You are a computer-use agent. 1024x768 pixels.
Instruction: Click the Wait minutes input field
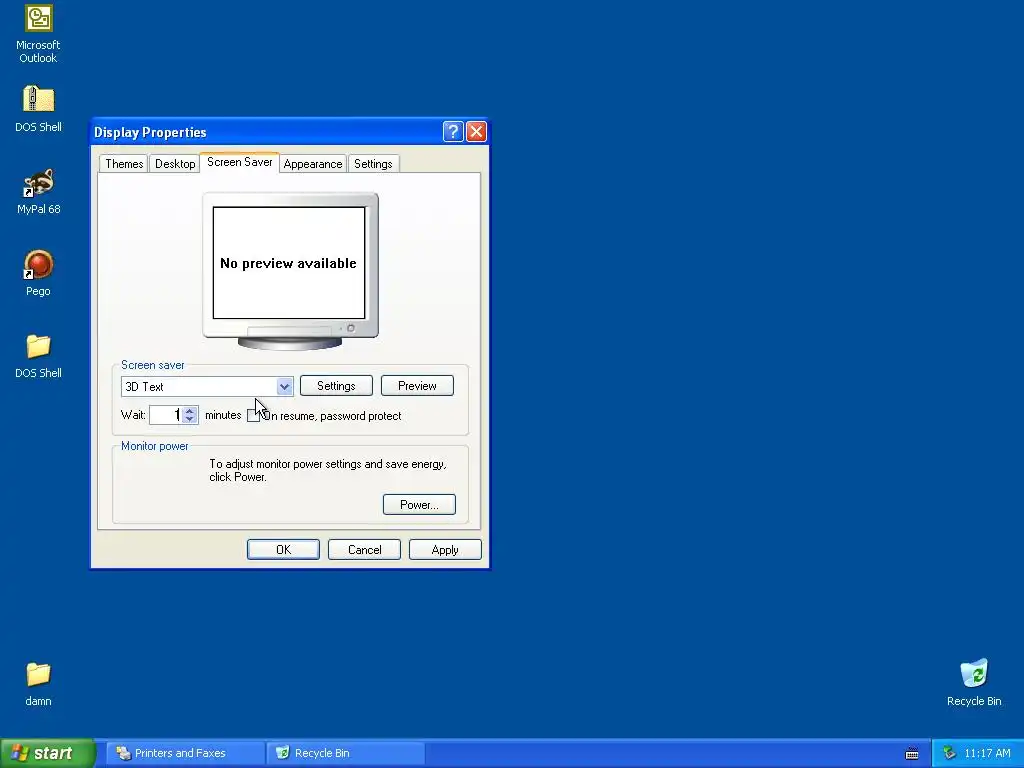coord(165,415)
